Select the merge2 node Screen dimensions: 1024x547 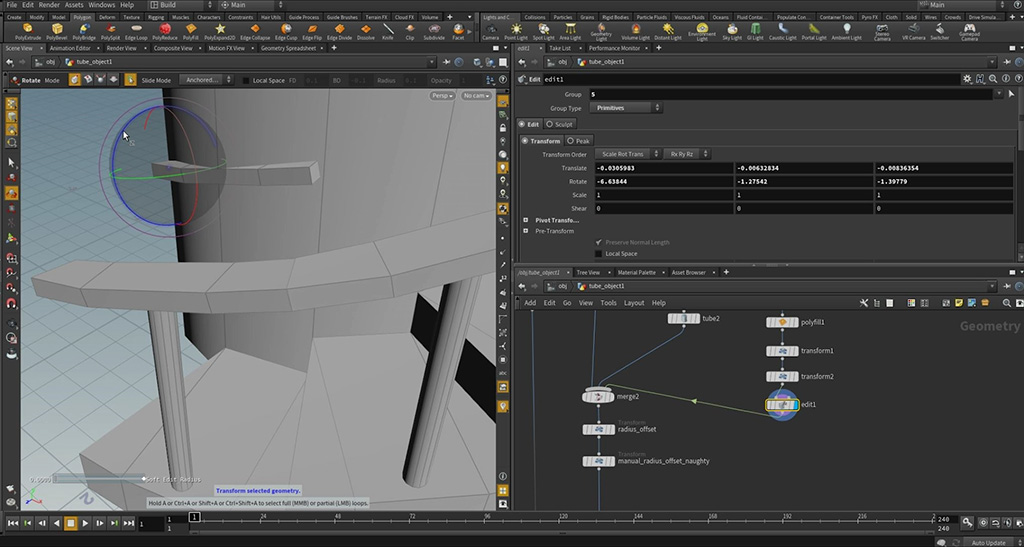point(599,396)
